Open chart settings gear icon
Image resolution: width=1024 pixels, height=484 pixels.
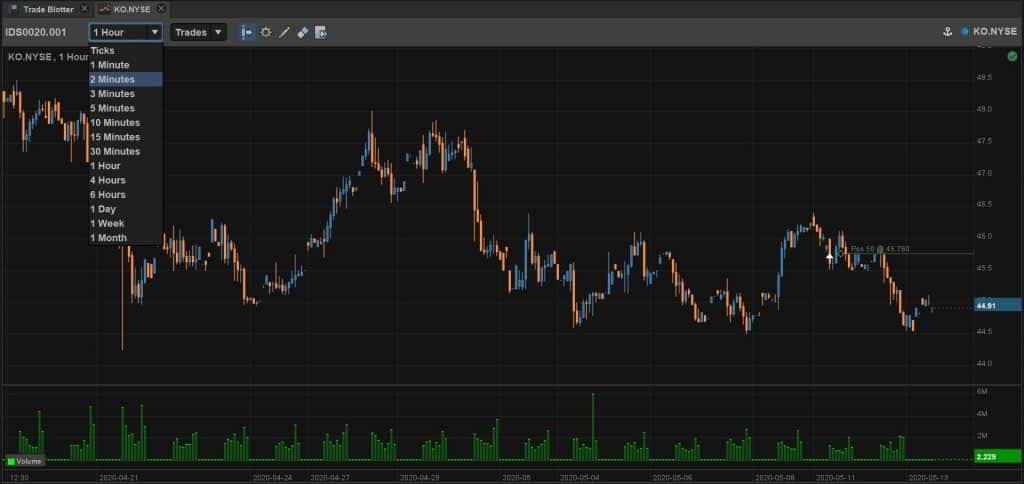tap(266, 32)
